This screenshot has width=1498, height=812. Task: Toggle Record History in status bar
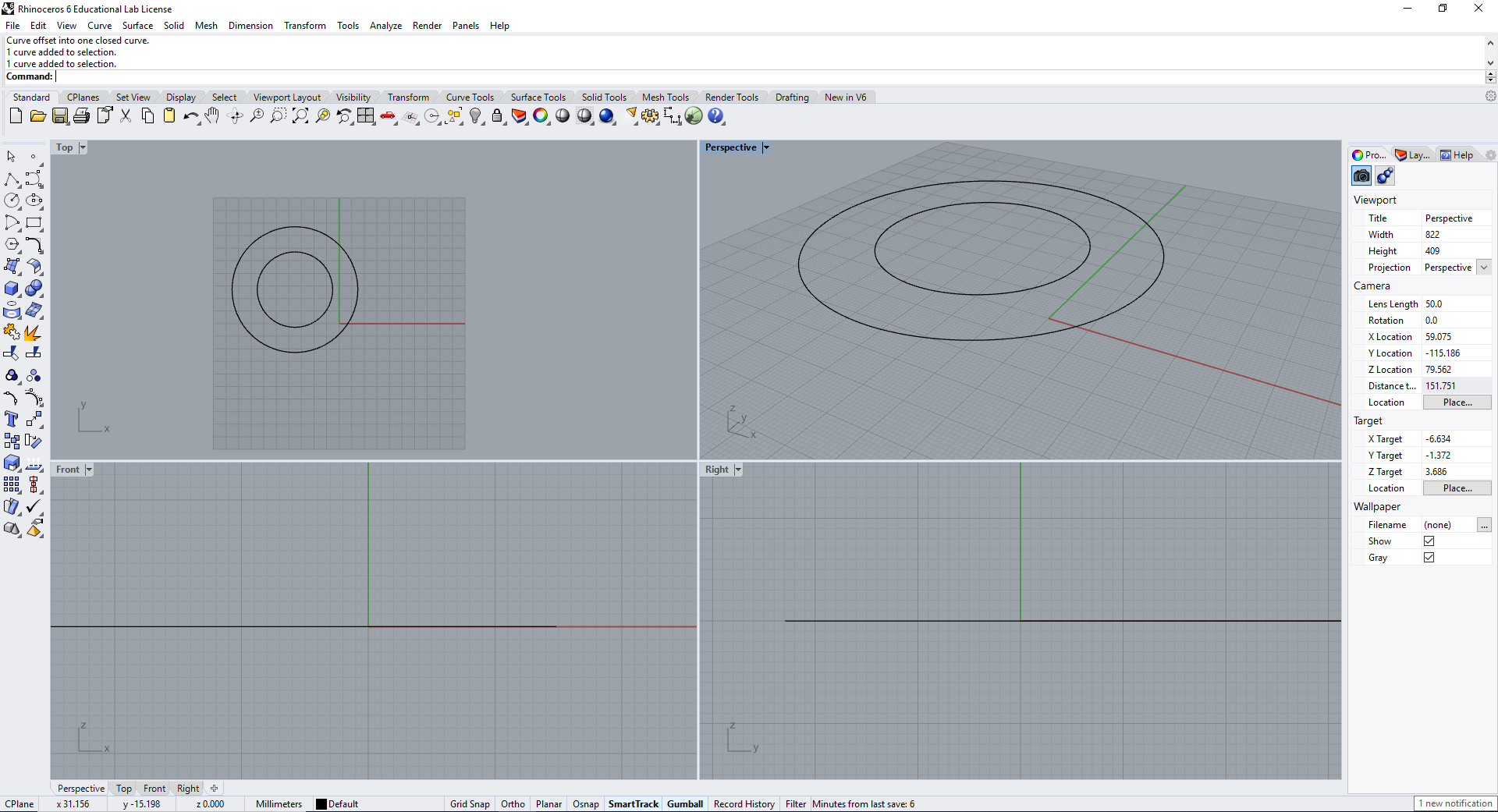coord(744,804)
